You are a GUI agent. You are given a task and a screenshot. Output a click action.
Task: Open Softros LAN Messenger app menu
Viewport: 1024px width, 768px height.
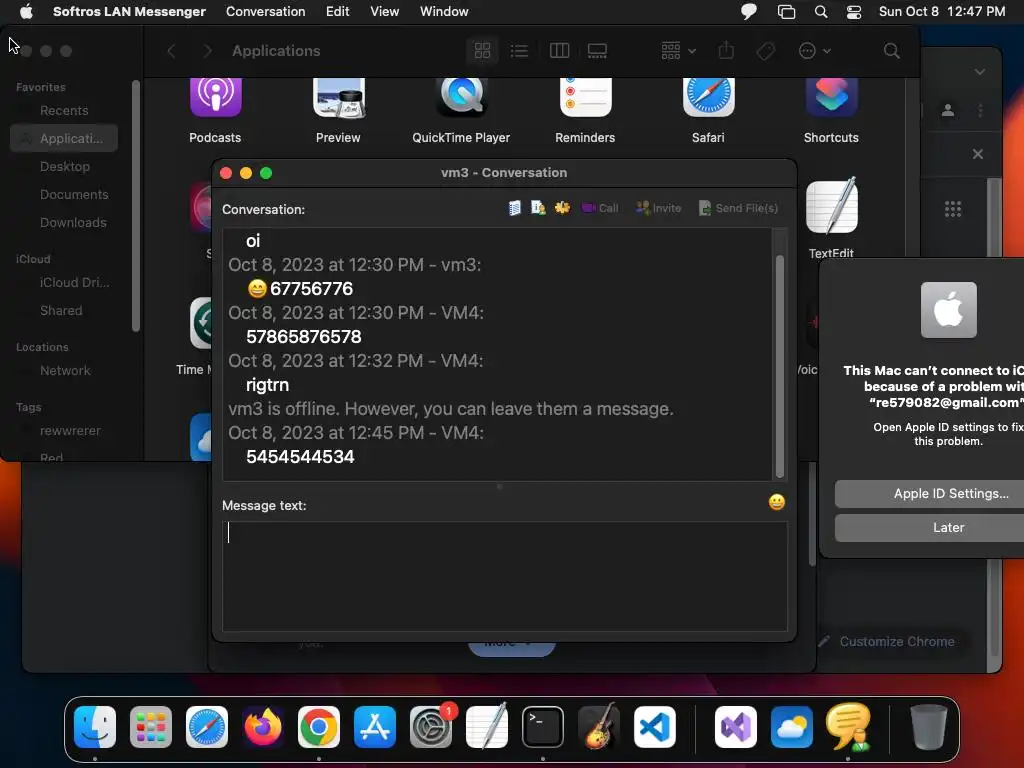(129, 11)
